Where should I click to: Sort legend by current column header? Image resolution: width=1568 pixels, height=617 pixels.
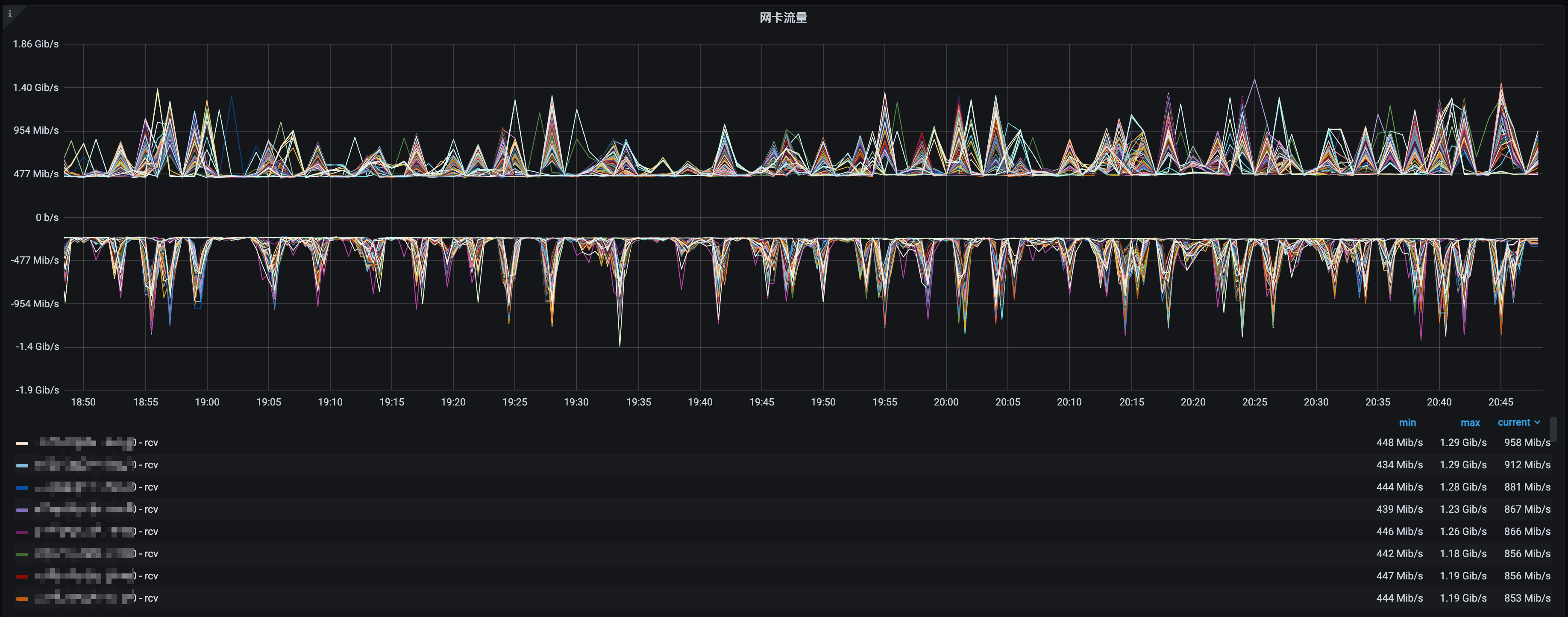tap(1514, 422)
